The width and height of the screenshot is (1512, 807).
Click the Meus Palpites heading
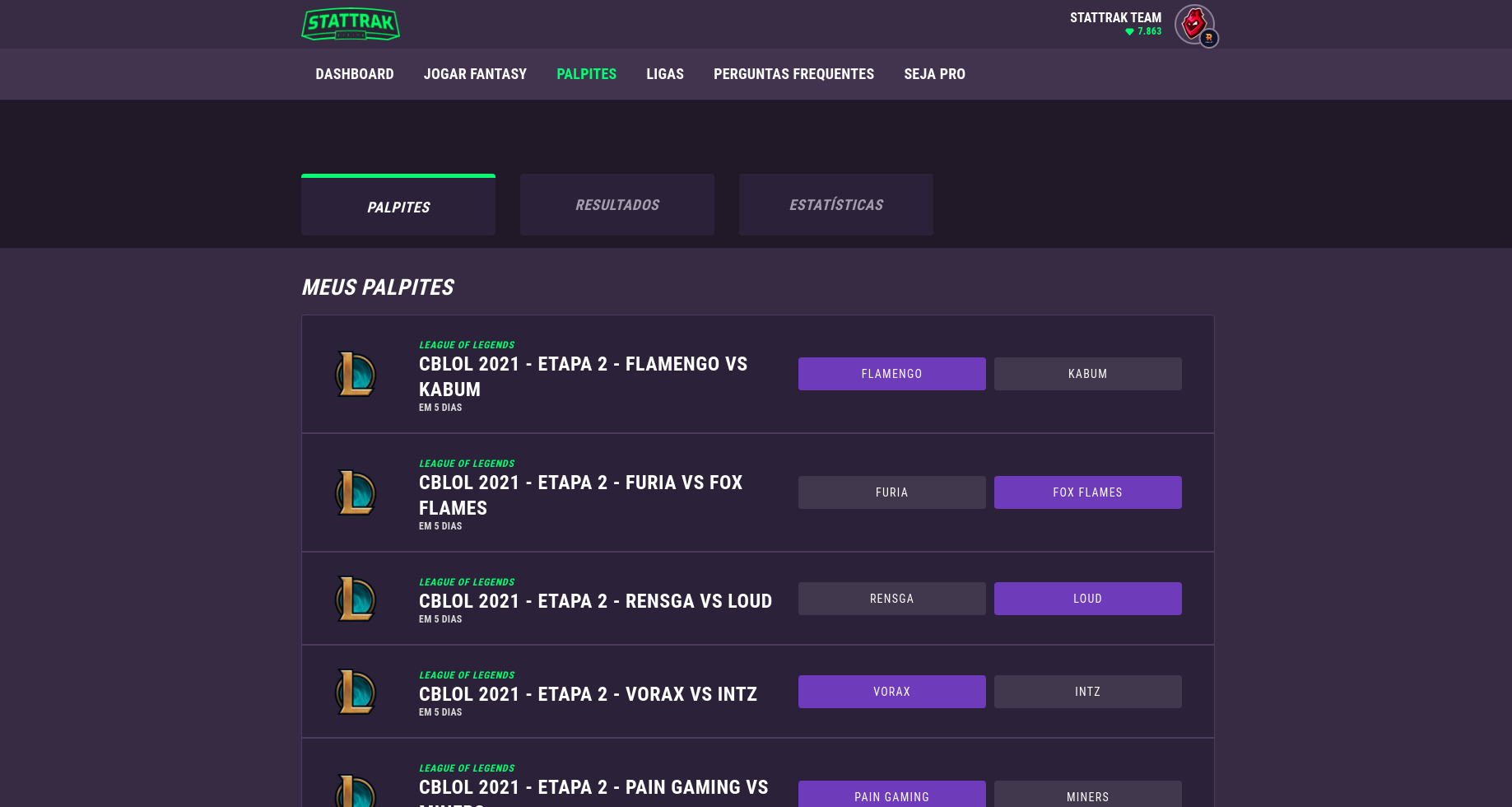tap(377, 287)
